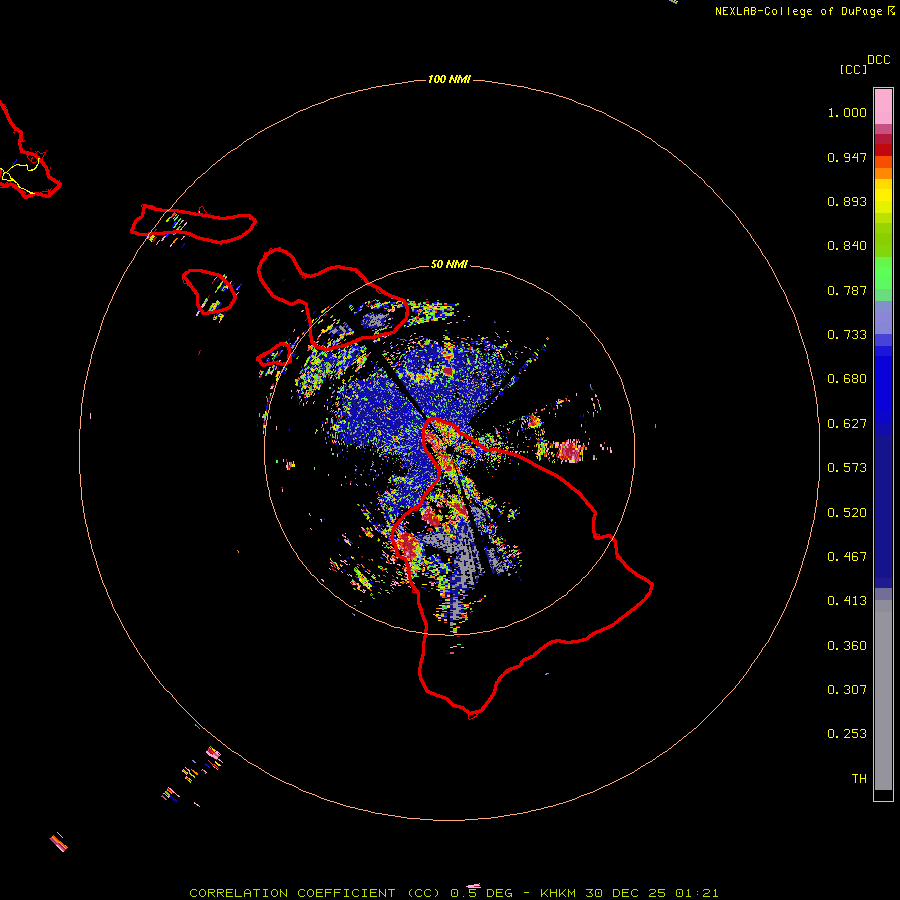This screenshot has height=900, width=900.
Task: Click the 0.573 scale value
Action: click(847, 468)
